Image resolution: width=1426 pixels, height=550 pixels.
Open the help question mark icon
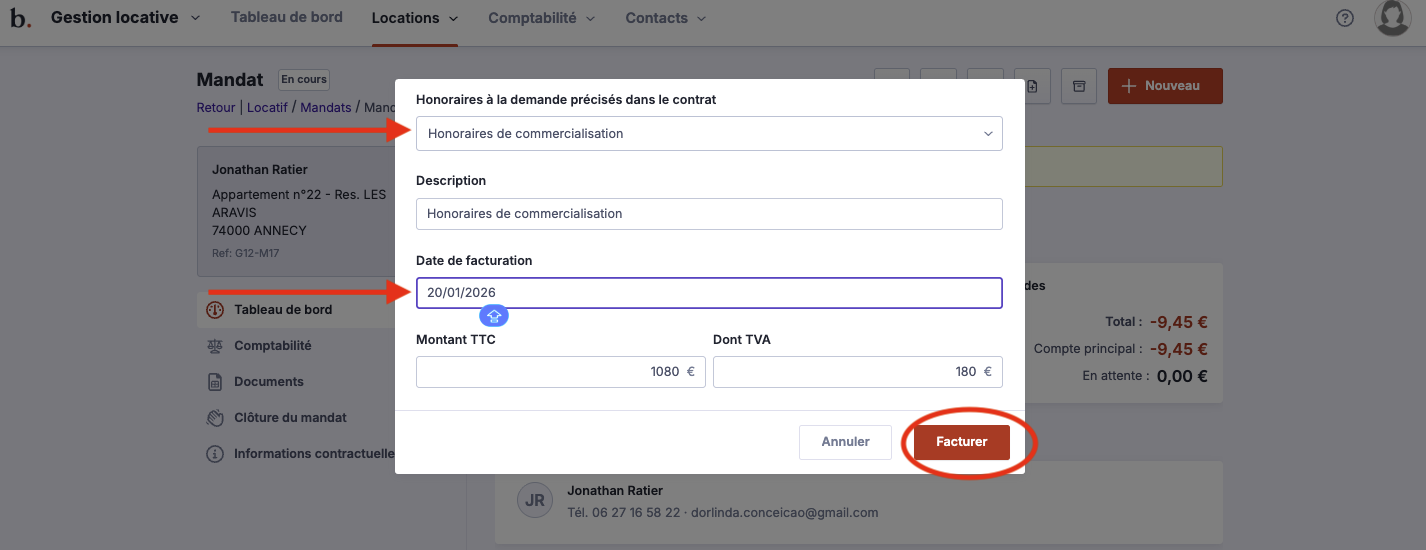[1345, 18]
